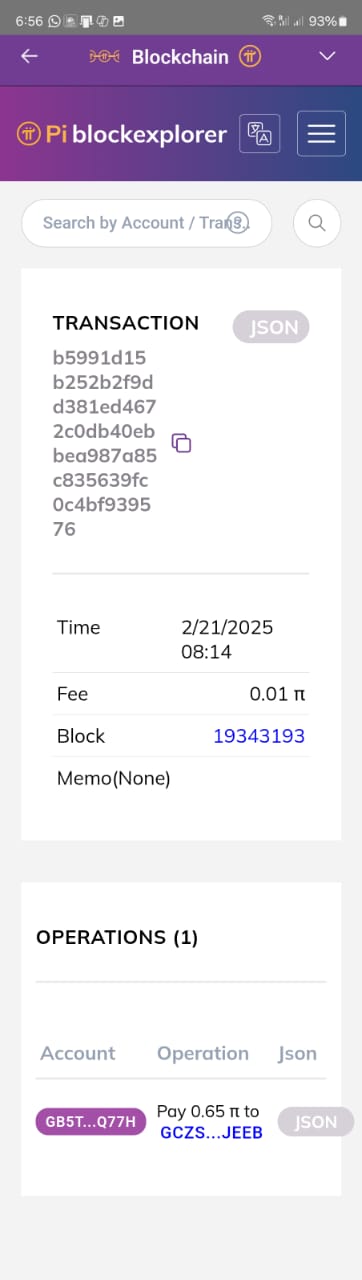Open block 19343193
362x1280 pixels.
point(259,736)
